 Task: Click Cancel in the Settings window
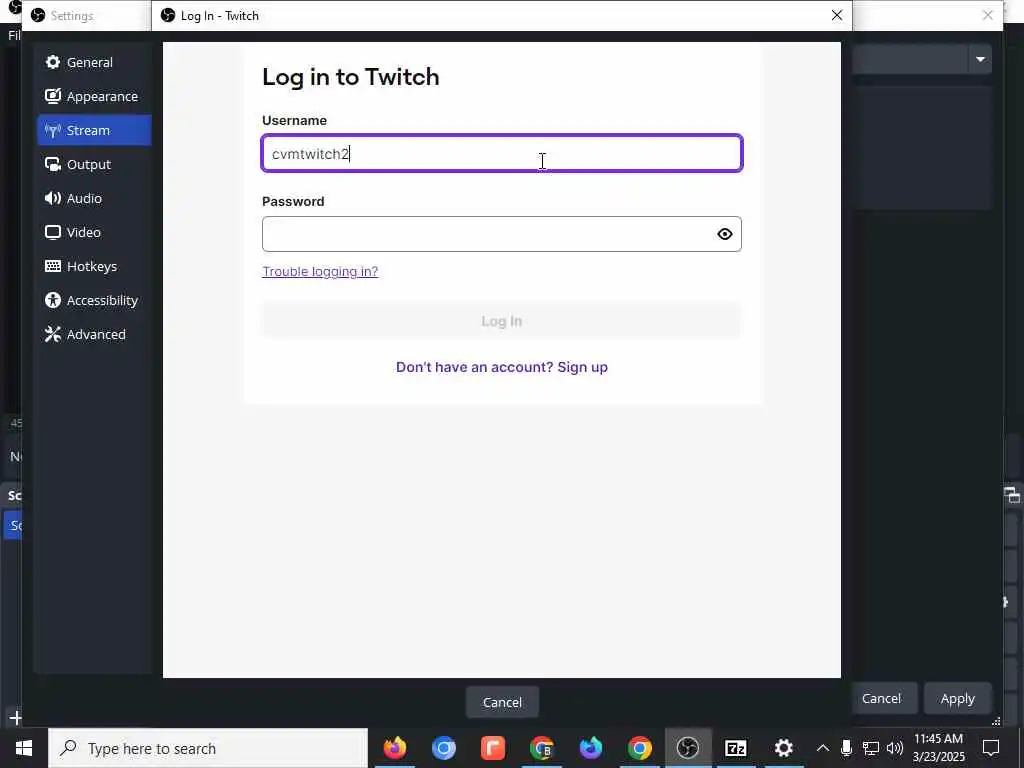(x=881, y=698)
